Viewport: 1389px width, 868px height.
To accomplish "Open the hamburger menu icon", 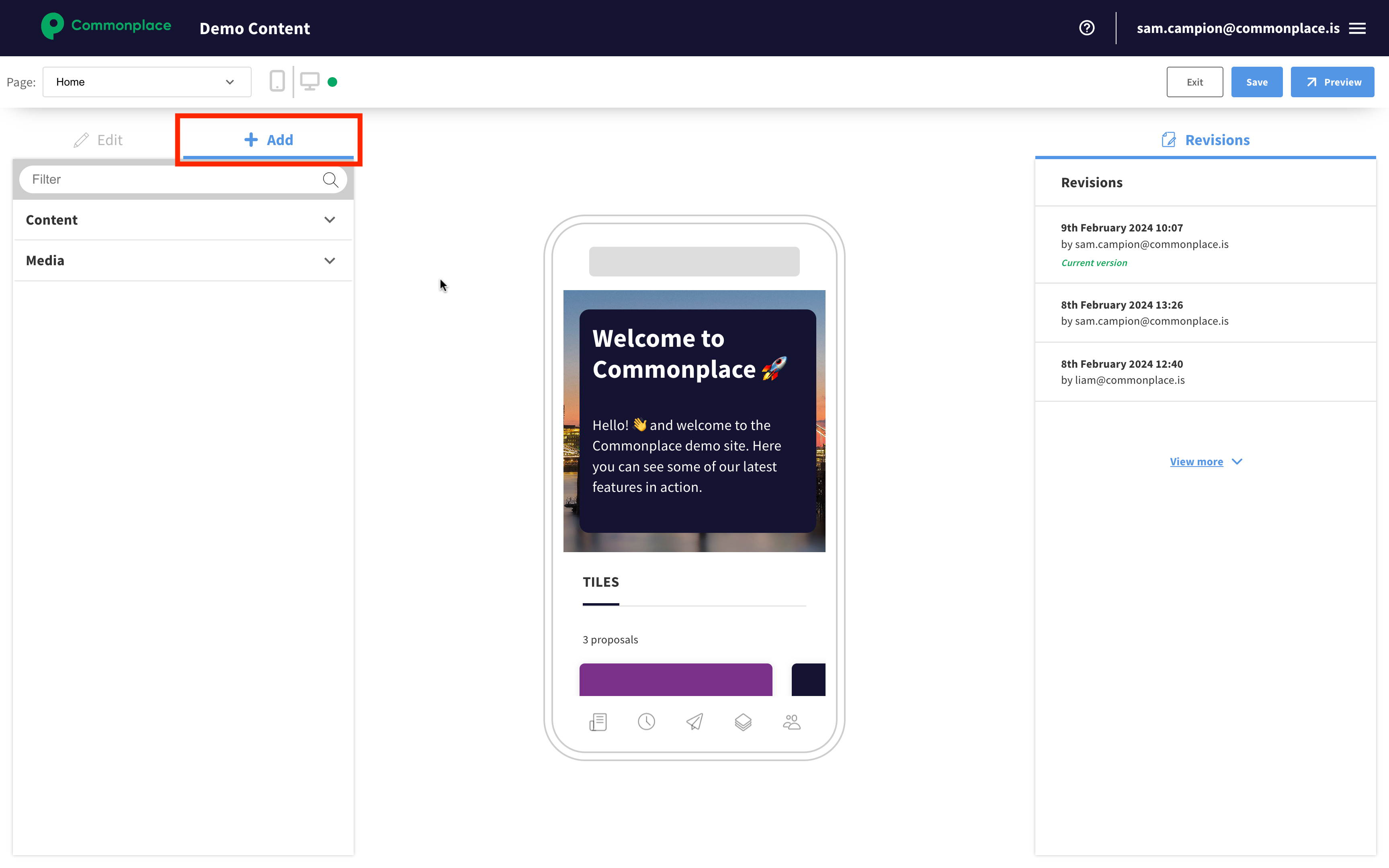I will click(1357, 28).
